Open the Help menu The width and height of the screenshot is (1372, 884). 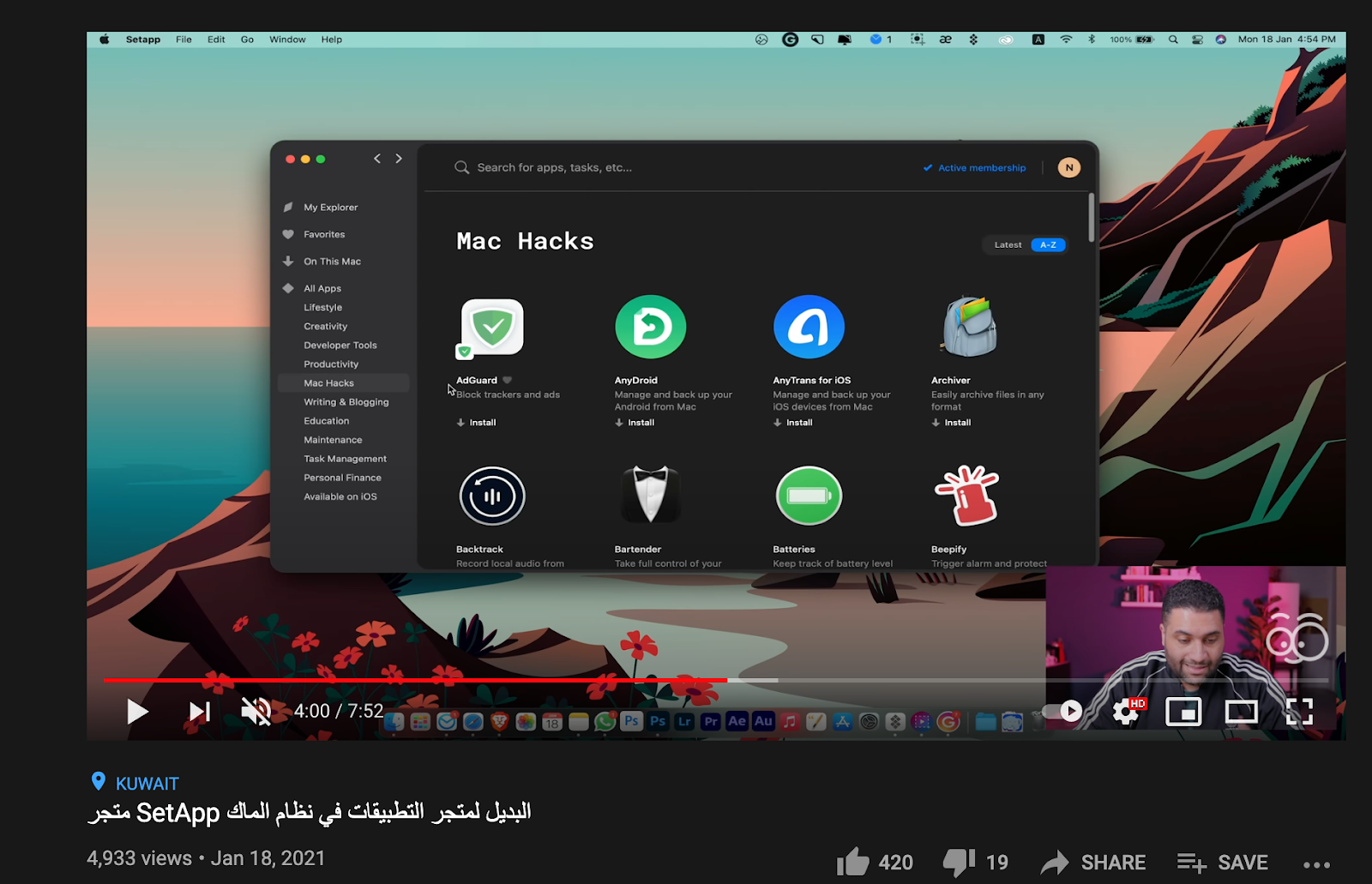[x=331, y=39]
